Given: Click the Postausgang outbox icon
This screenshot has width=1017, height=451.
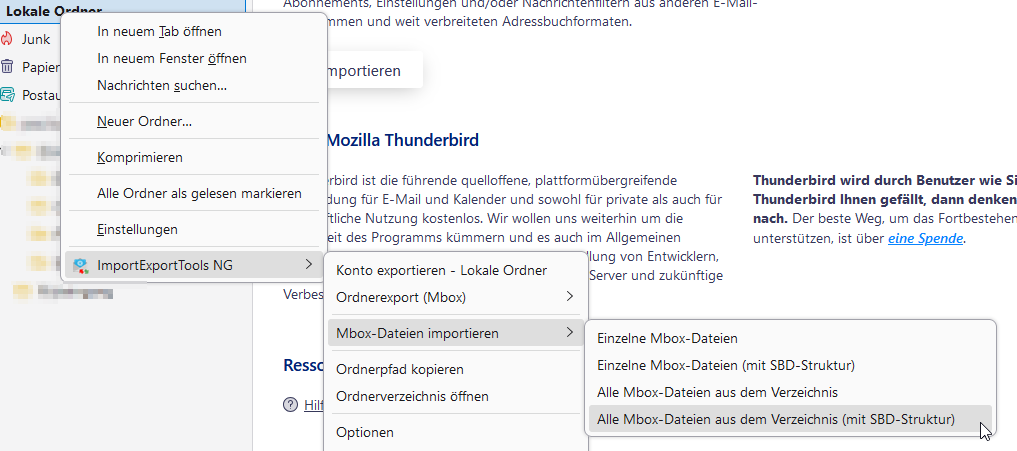Looking at the screenshot, I should tap(8, 95).
